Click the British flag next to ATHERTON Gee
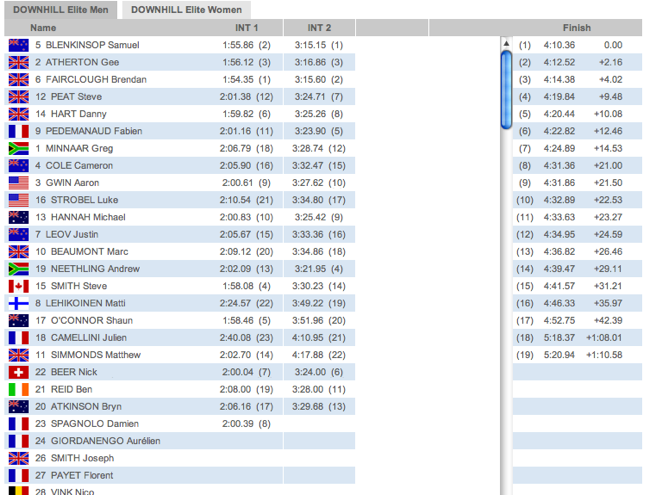The image size is (650, 495). tap(18, 62)
